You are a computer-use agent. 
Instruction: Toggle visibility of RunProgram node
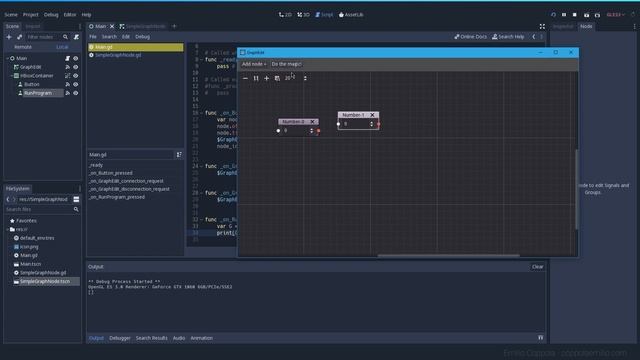(x=76, y=93)
